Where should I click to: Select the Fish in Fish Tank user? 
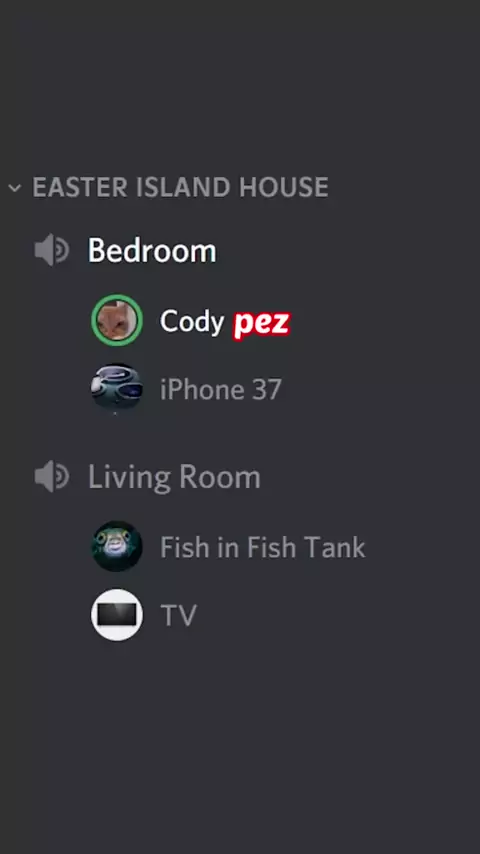[x=263, y=547]
